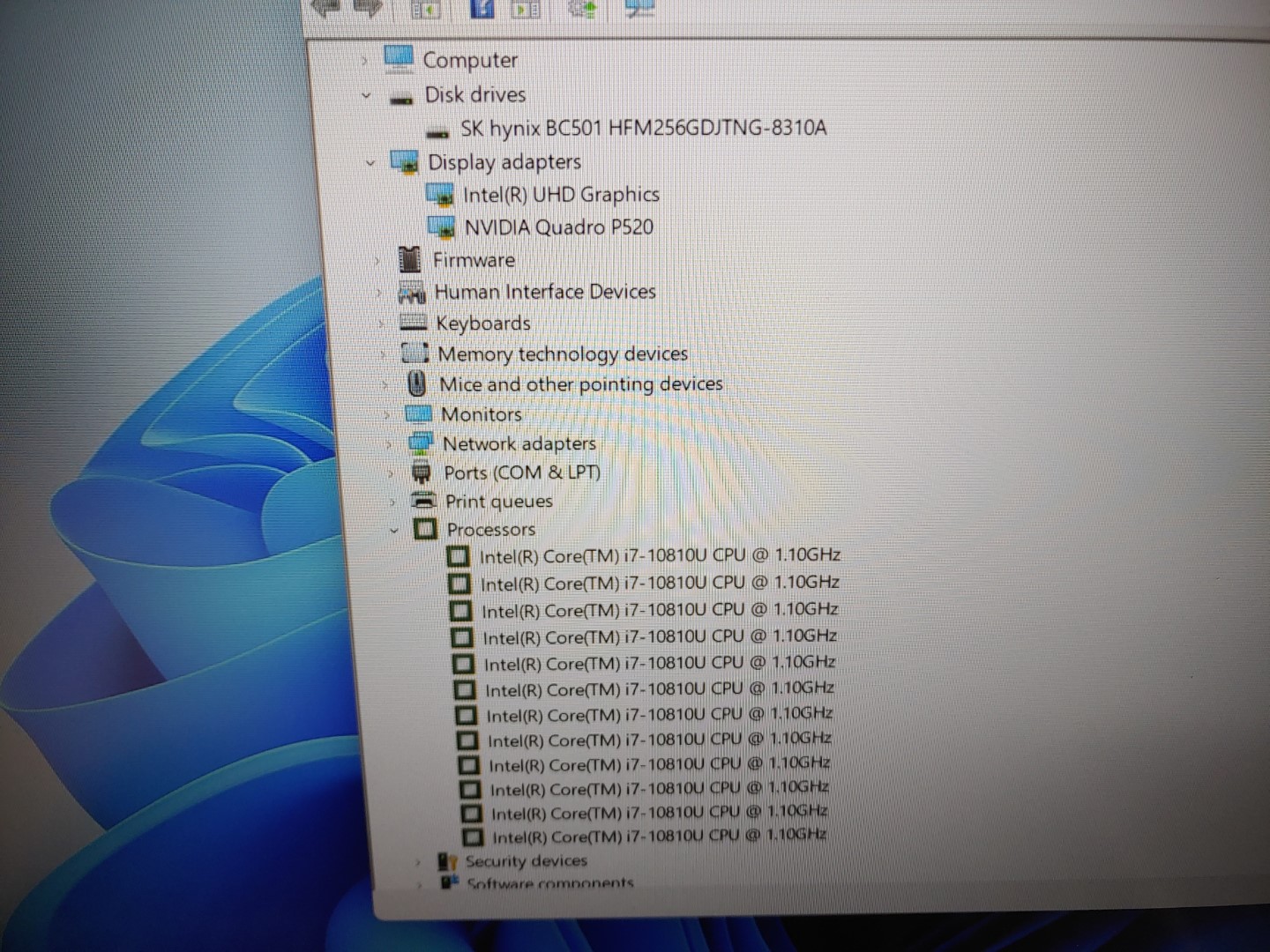Click the NVIDIA Quadro P520 adapter icon
The image size is (1270, 952).
[442, 227]
